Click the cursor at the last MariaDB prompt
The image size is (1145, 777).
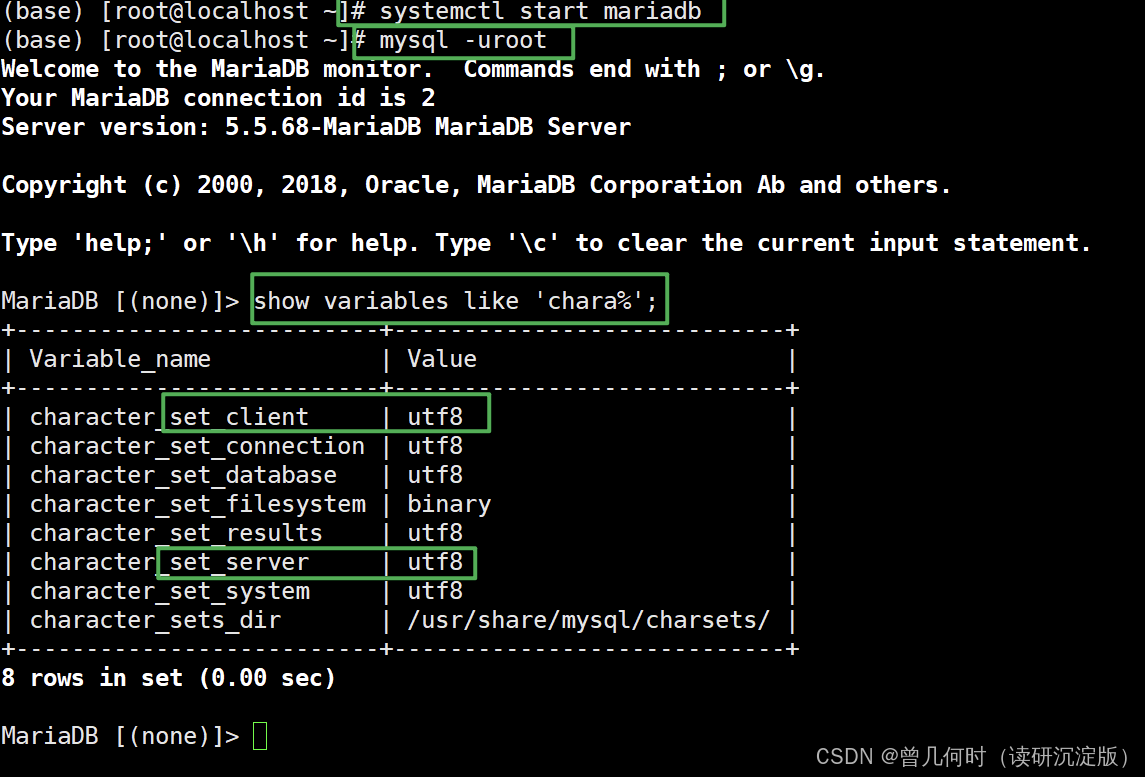point(260,736)
